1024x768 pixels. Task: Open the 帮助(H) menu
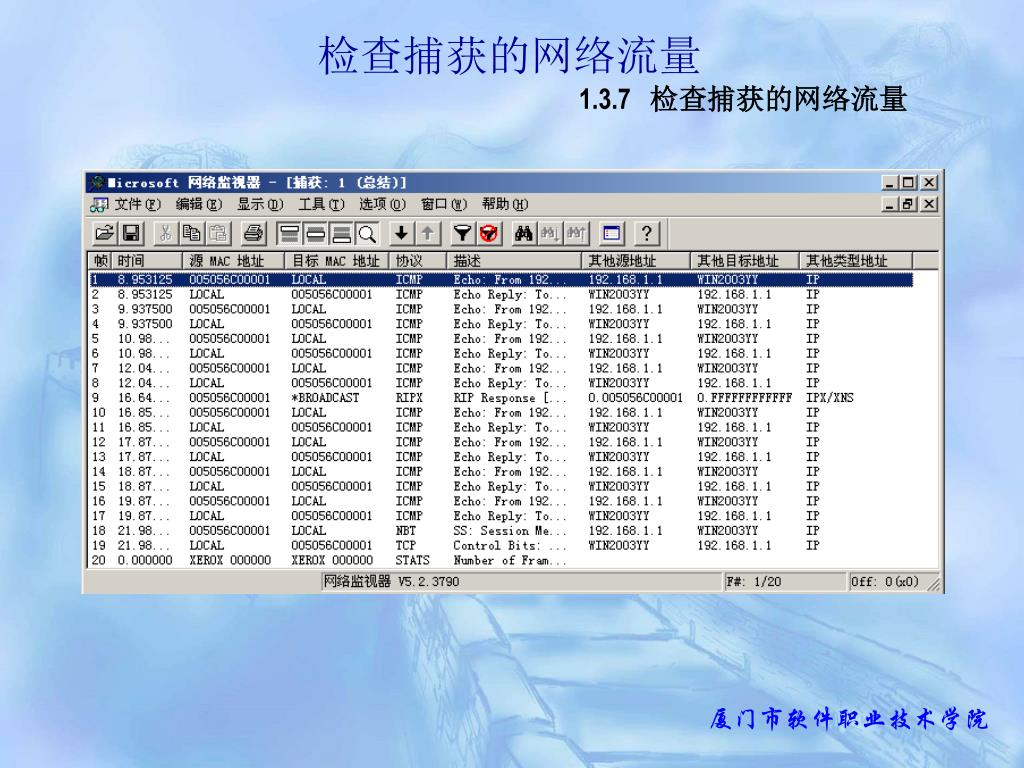coord(505,204)
